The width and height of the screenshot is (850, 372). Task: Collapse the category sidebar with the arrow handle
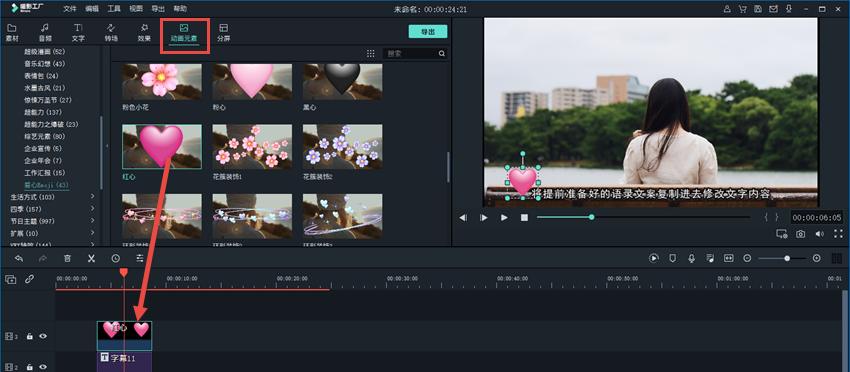106,145
